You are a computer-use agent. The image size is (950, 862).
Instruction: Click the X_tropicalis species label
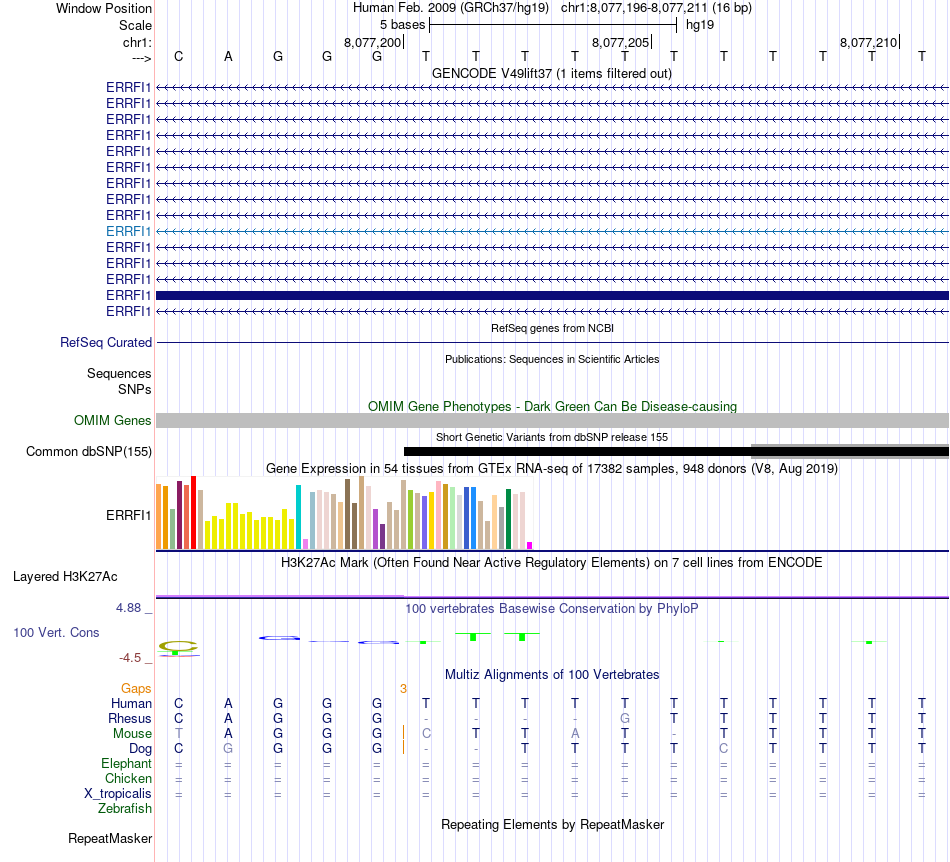118,794
